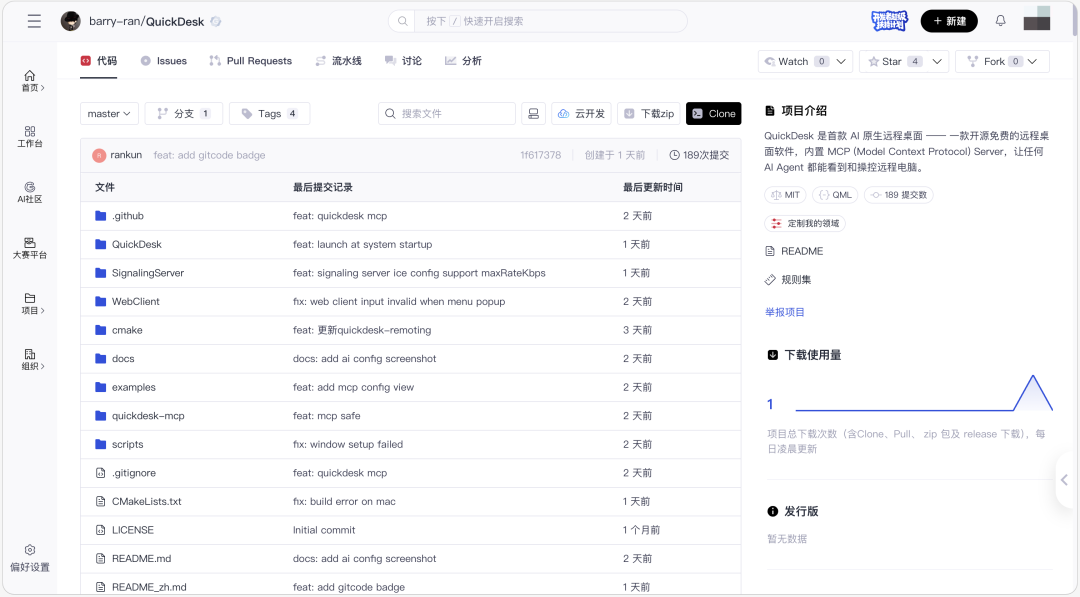Click commit hash 1f617378
The height and width of the screenshot is (597, 1080).
click(541, 155)
